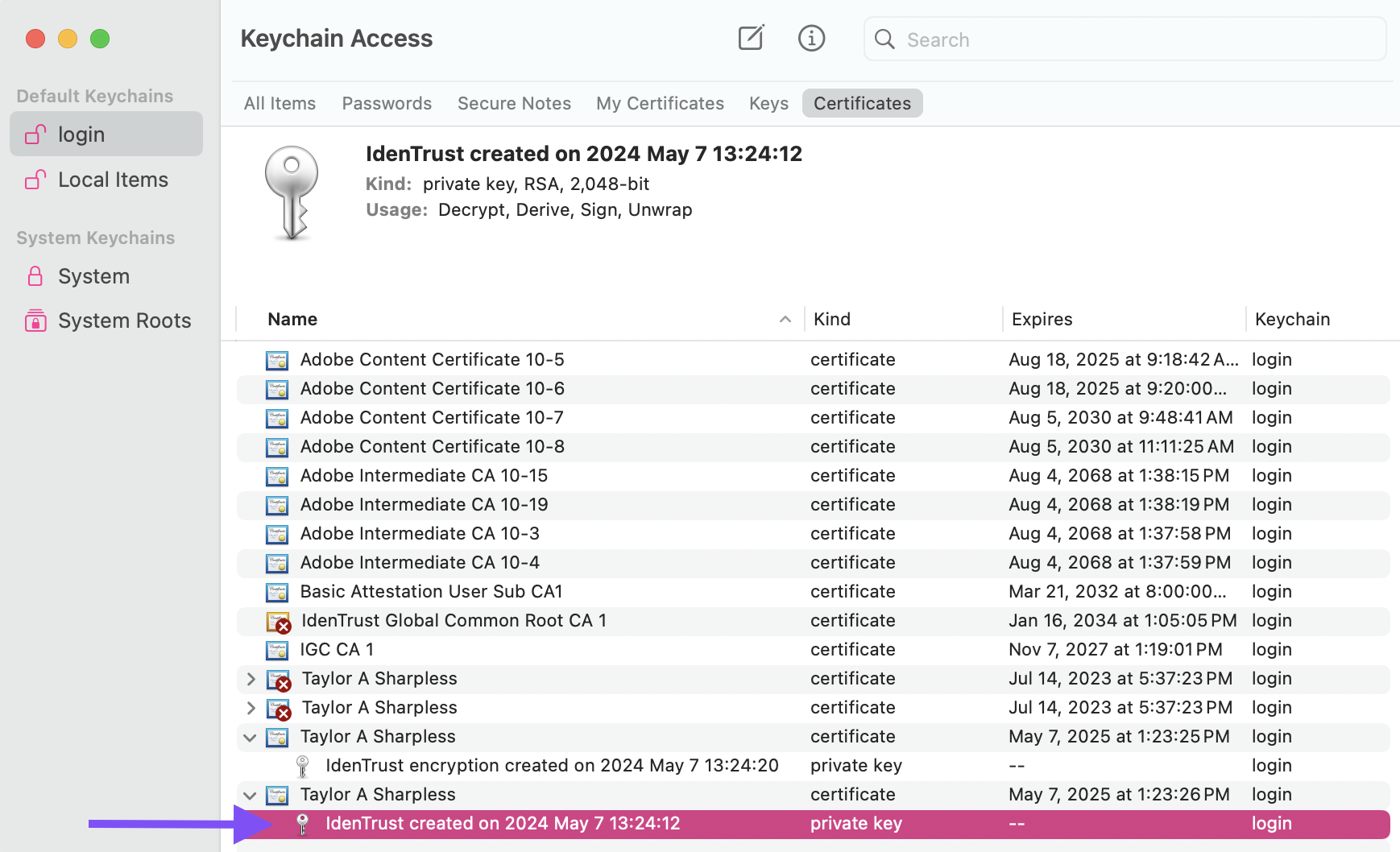The width and height of the screenshot is (1400, 852).
Task: Click the large private key preview image
Action: 292,193
